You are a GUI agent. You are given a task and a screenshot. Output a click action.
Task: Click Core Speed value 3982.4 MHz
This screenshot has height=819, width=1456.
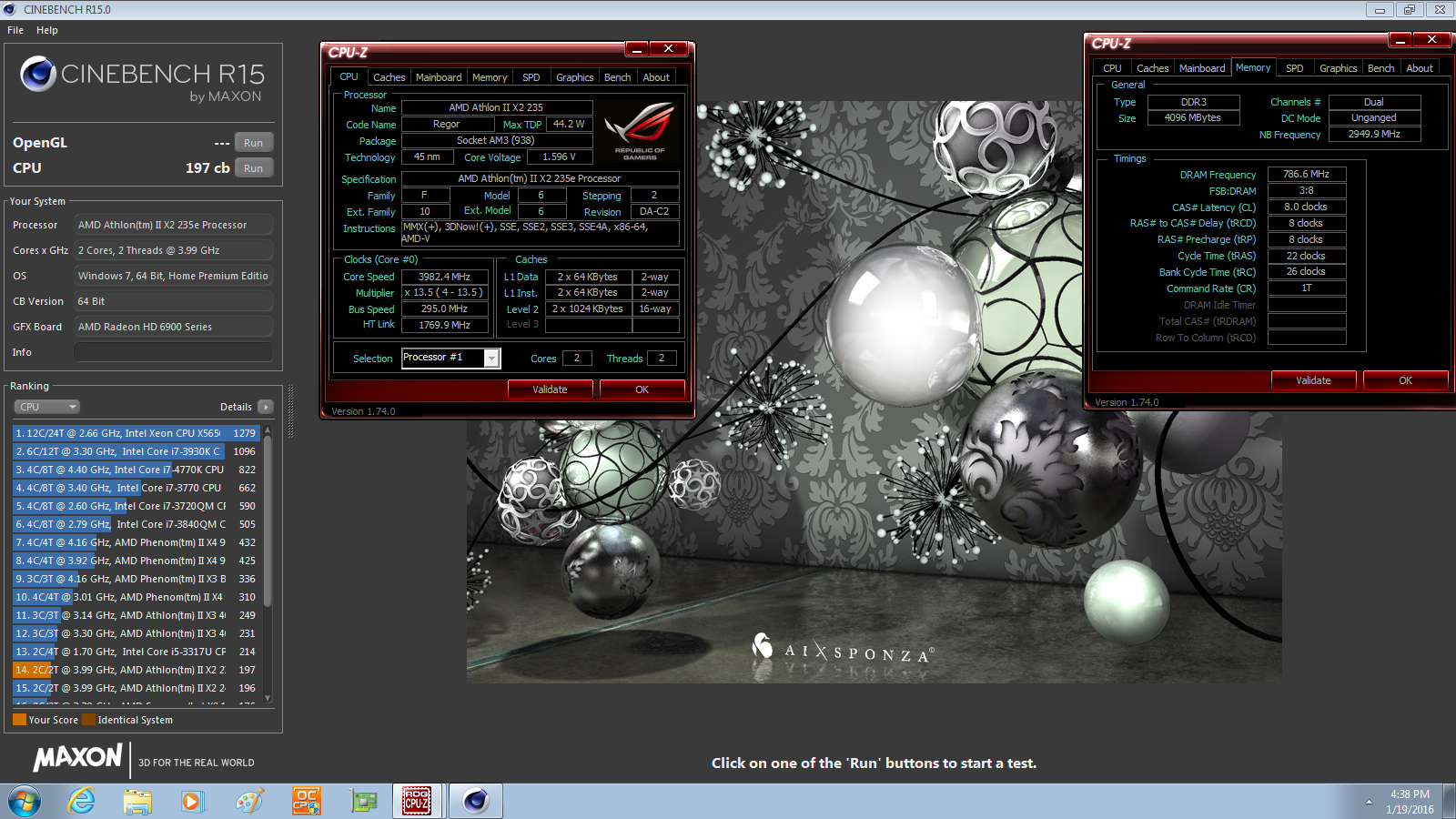pyautogui.click(x=444, y=277)
